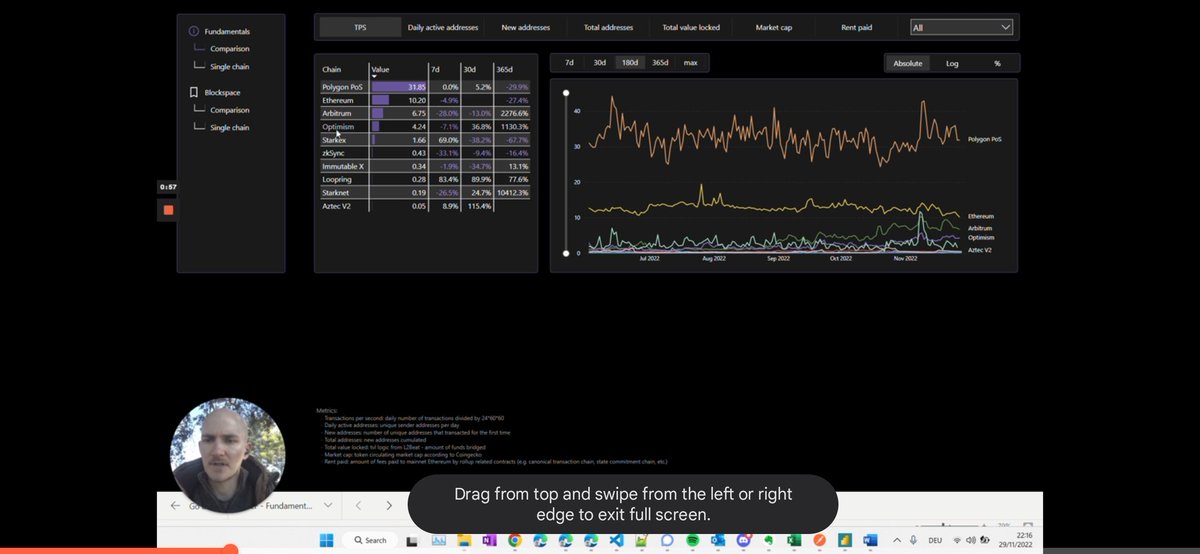Viewport: 1200px width, 554px height.
Task: Select the Aztec V2 row in table
Action: (425, 205)
